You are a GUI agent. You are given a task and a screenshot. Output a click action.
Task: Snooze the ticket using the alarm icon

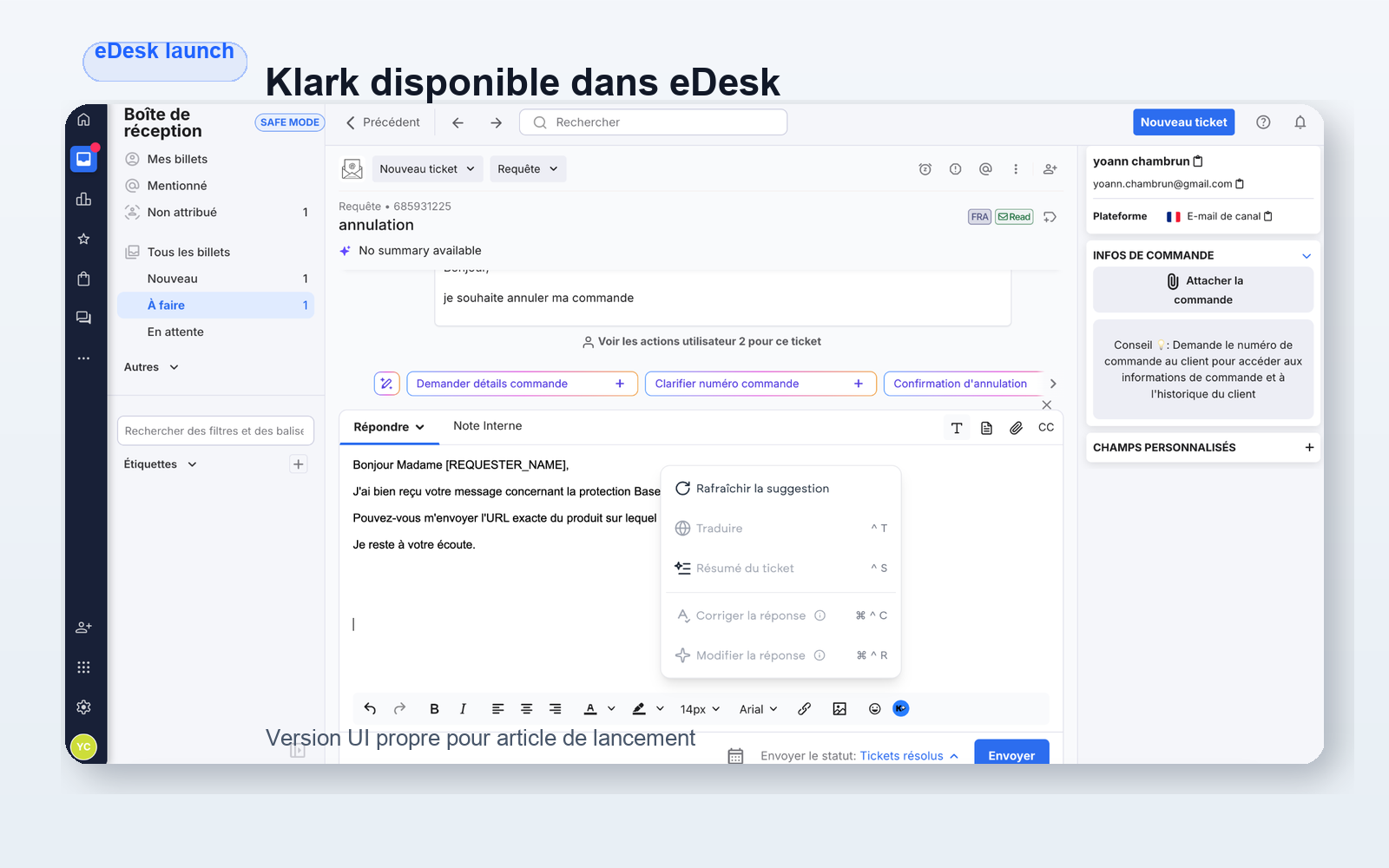click(x=925, y=168)
